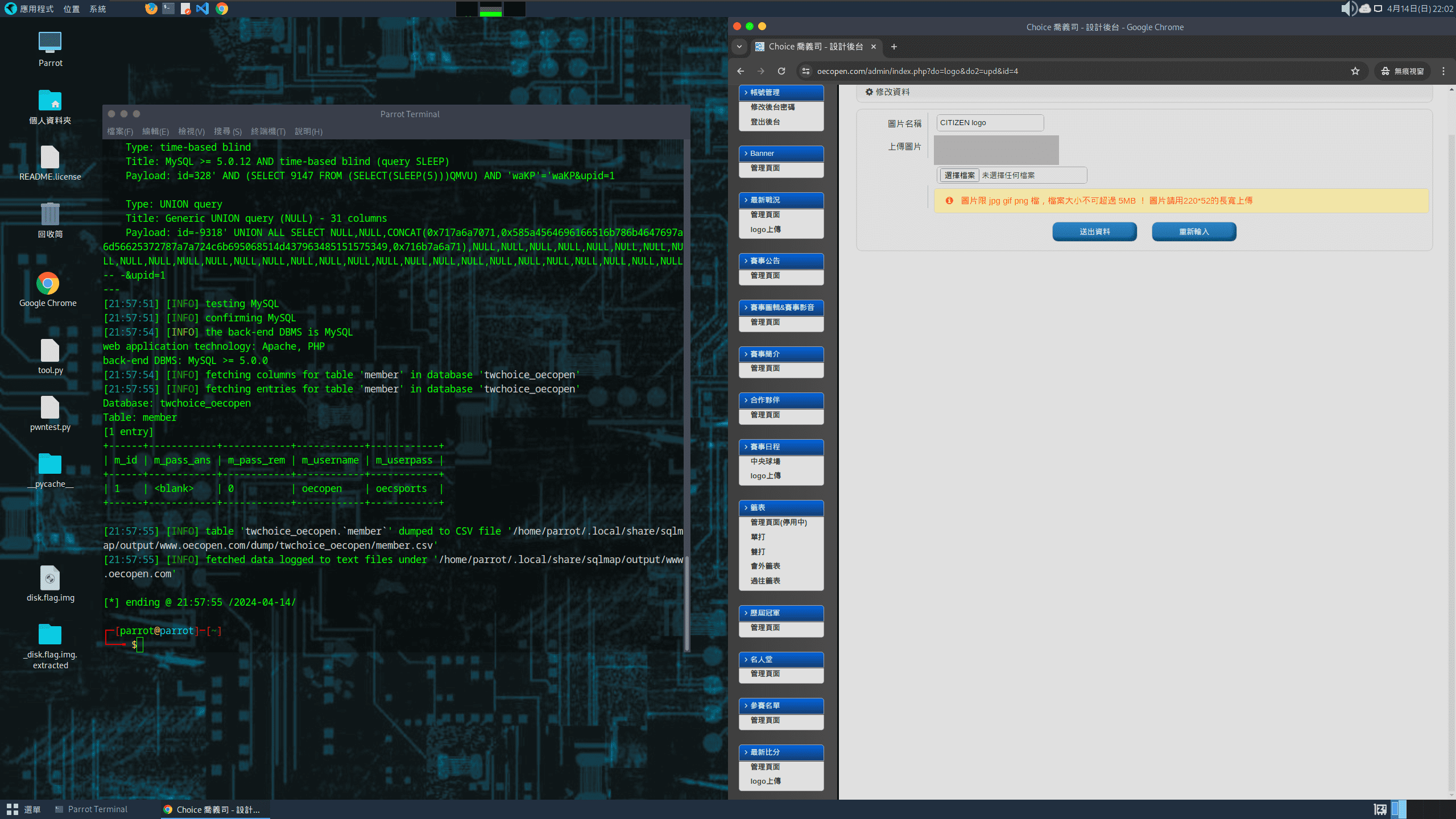Launch Firefox from top panel
Viewport: 1456px width, 819px height.
point(151,9)
